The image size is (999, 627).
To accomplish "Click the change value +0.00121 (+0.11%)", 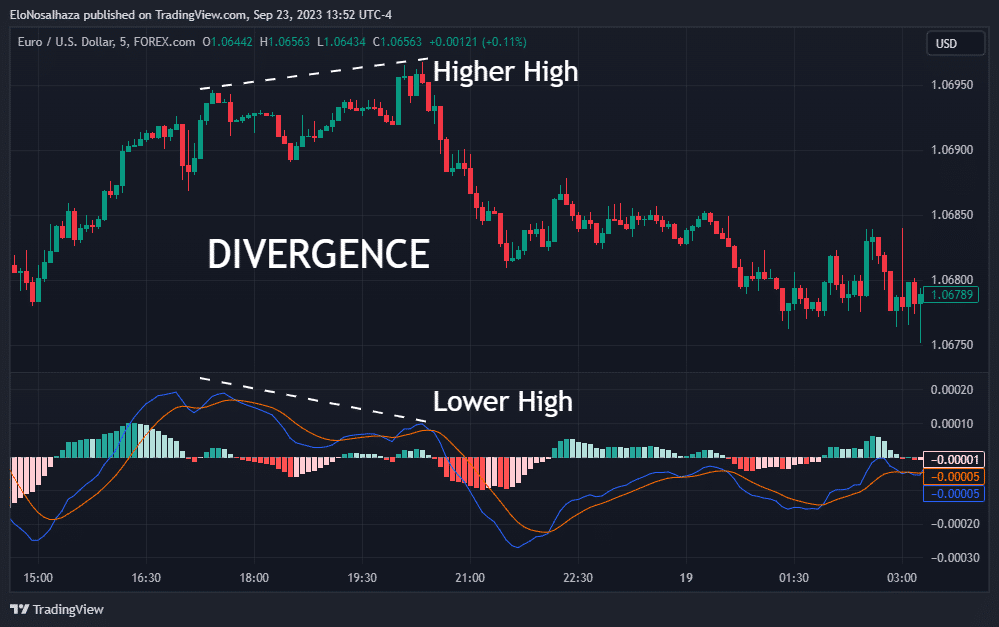I will pyautogui.click(x=478, y=42).
